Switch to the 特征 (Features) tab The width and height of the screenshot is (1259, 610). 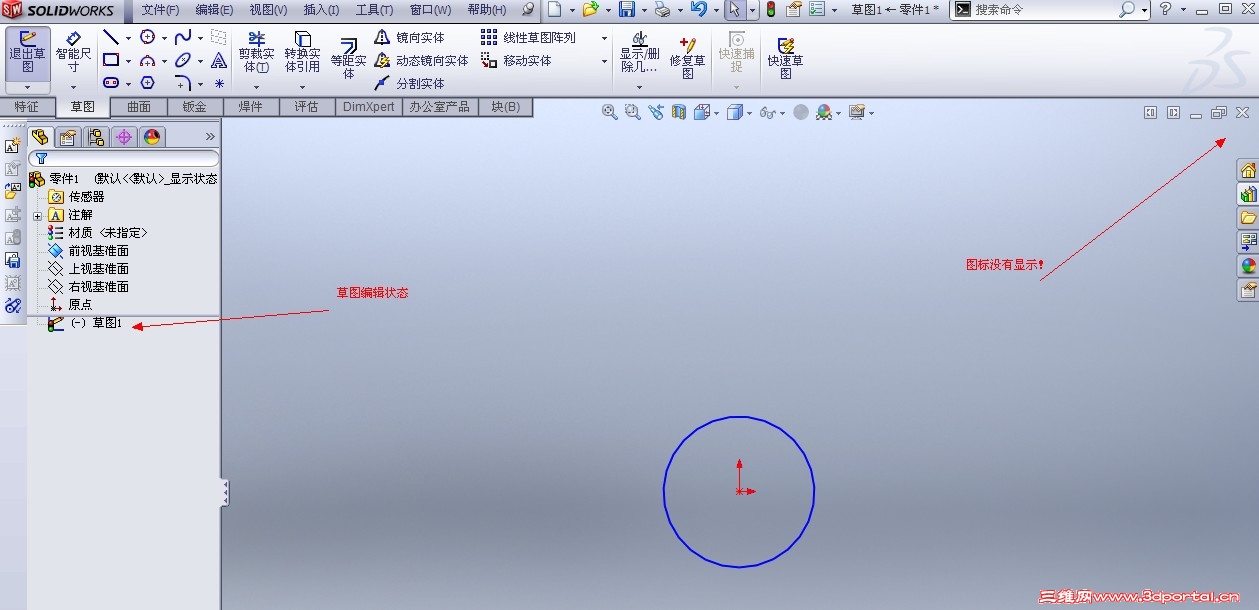click(28, 107)
